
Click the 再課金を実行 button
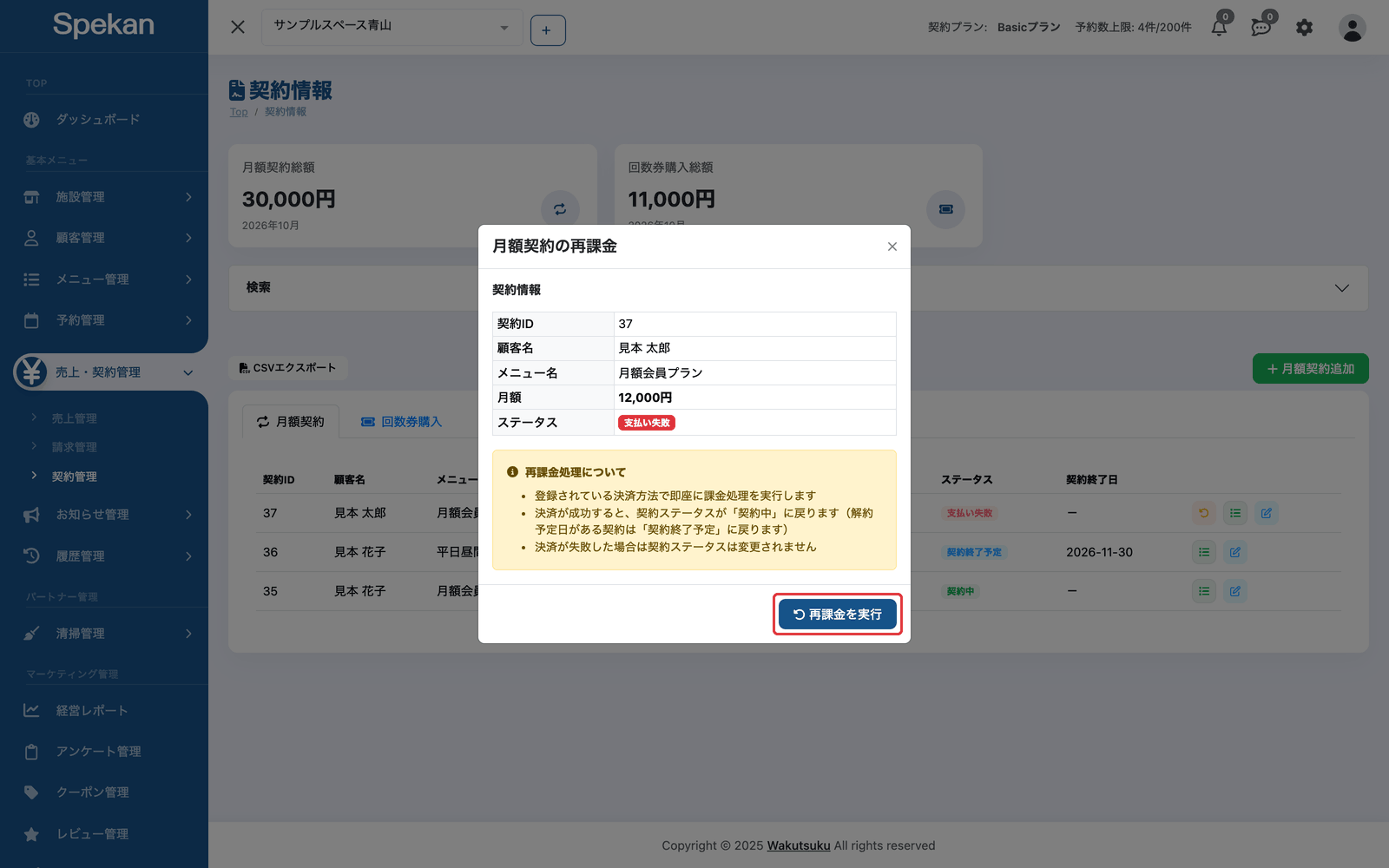tap(838, 615)
